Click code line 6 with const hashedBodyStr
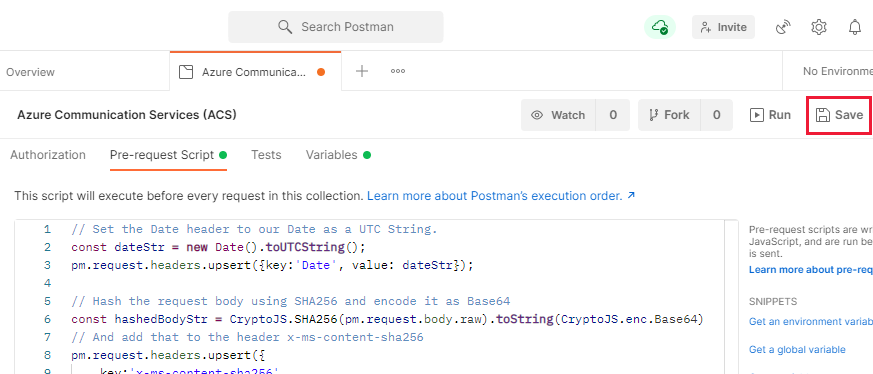 [388, 319]
